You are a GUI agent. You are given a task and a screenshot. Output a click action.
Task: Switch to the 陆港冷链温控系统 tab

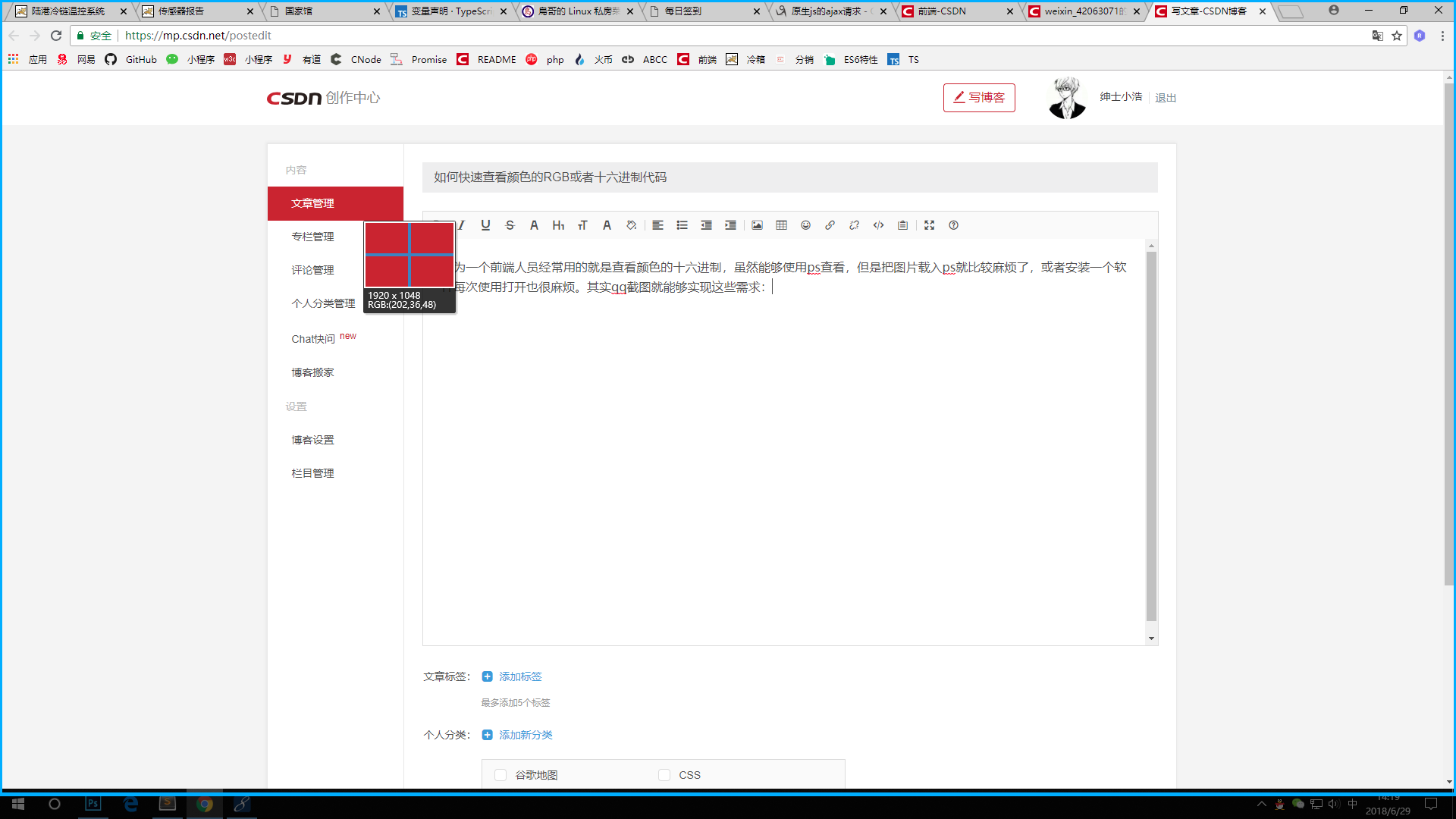pyautogui.click(x=71, y=11)
